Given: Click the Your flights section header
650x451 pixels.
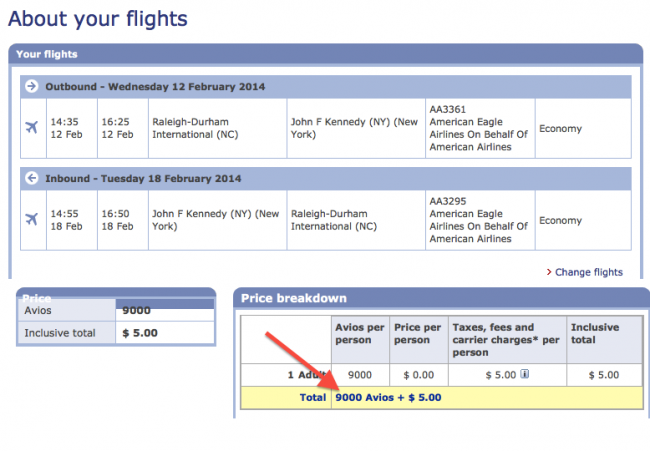Looking at the screenshot, I should coord(48,54).
